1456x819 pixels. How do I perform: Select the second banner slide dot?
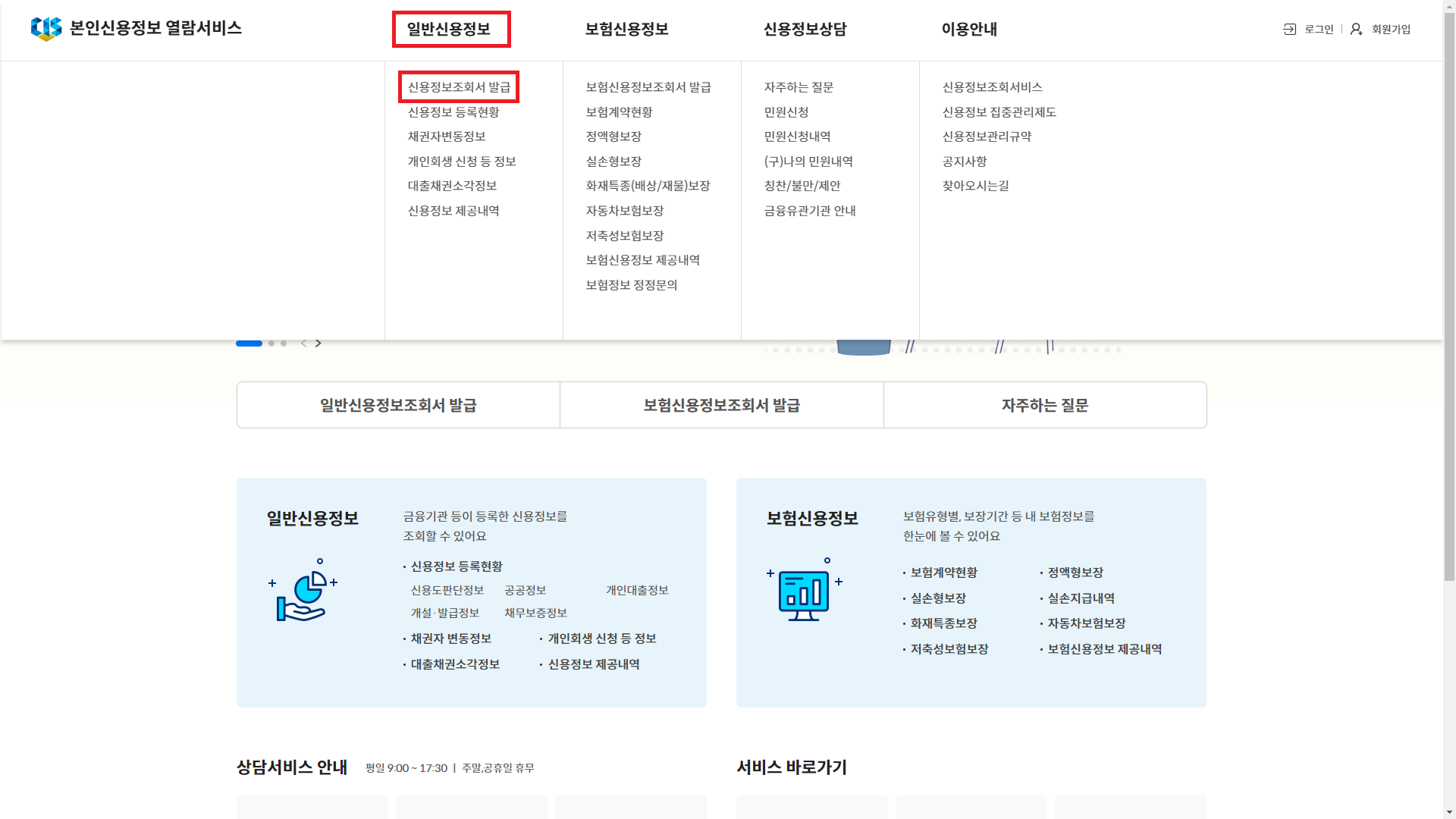click(x=271, y=344)
